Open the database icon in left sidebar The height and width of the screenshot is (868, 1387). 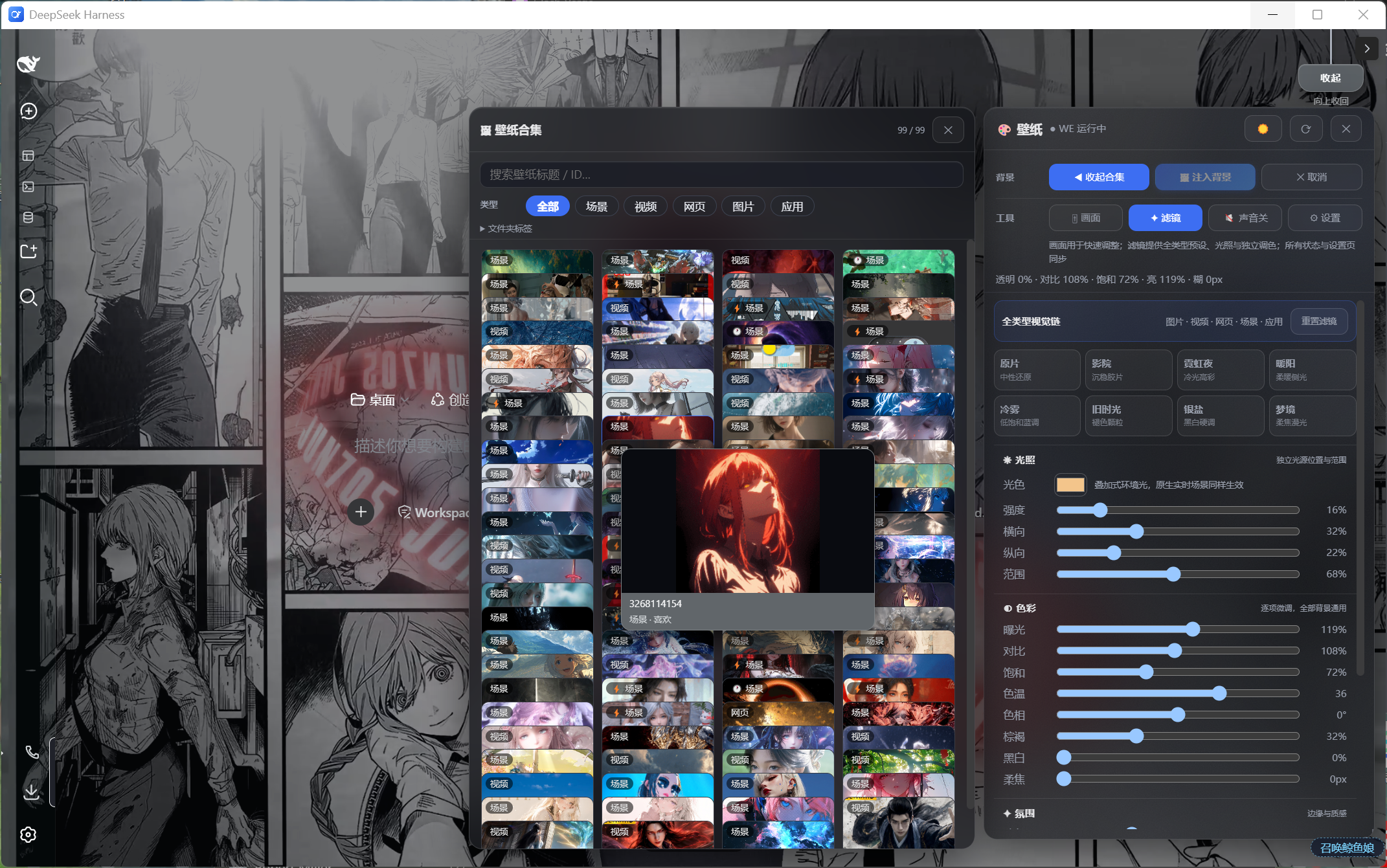(x=28, y=217)
